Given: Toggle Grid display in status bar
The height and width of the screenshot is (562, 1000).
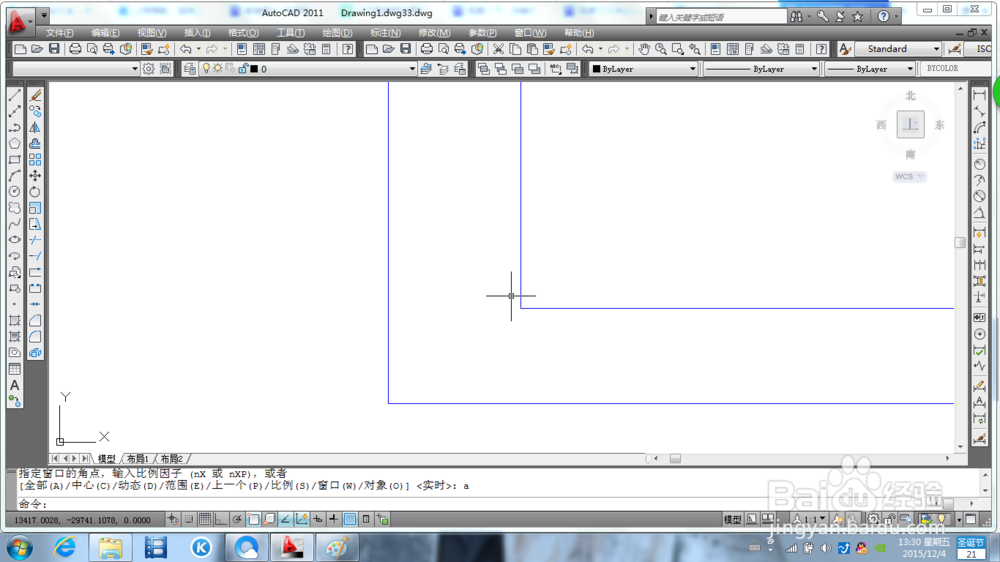Looking at the screenshot, I should point(205,519).
